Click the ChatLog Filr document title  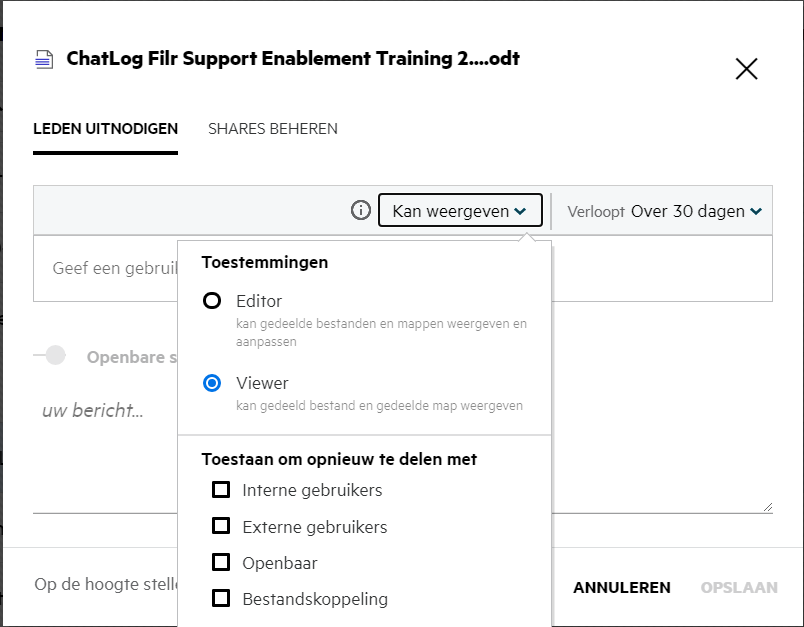point(293,59)
